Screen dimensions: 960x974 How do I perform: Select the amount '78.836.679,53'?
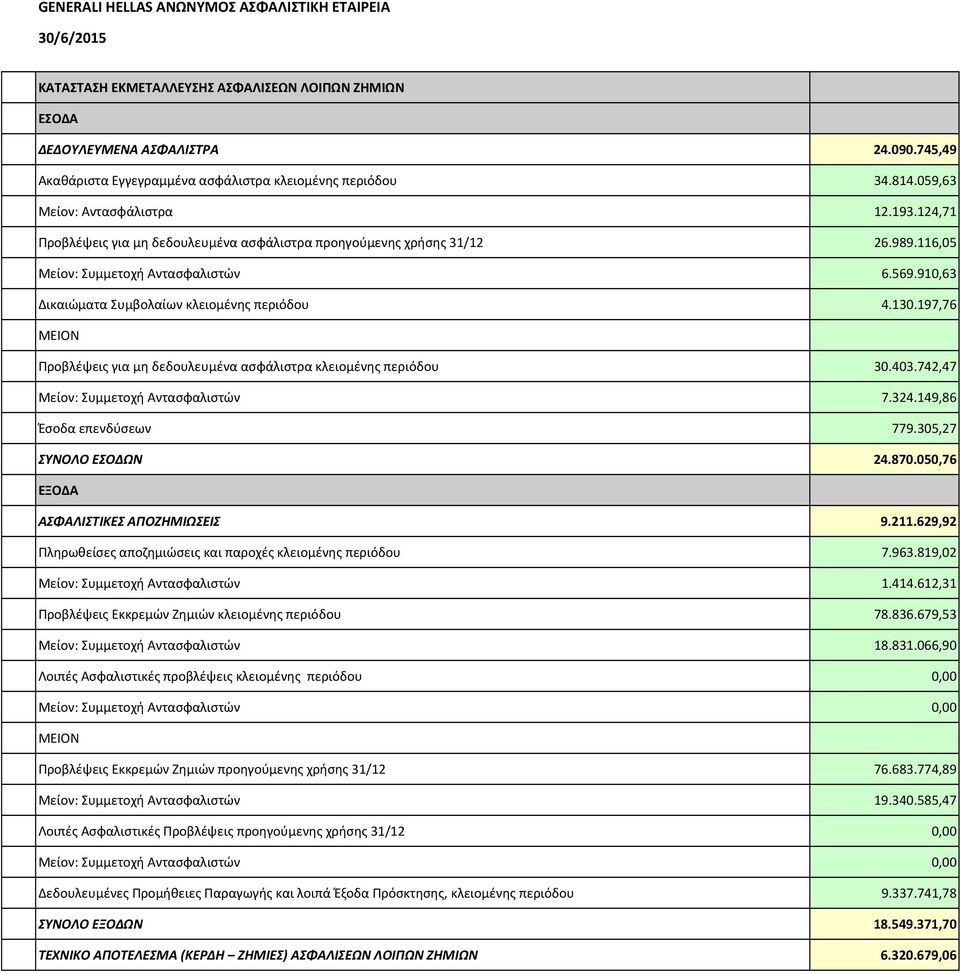tap(915, 615)
